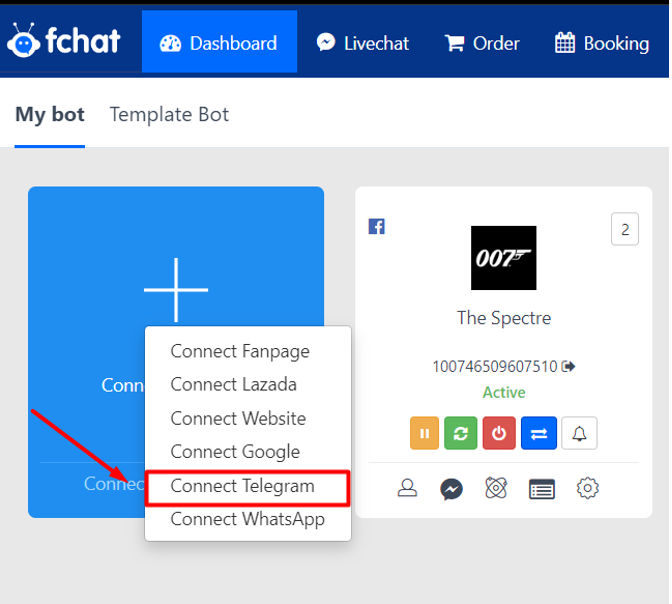Click the Booking calendar icon
The image size is (672, 604).
[x=565, y=42]
